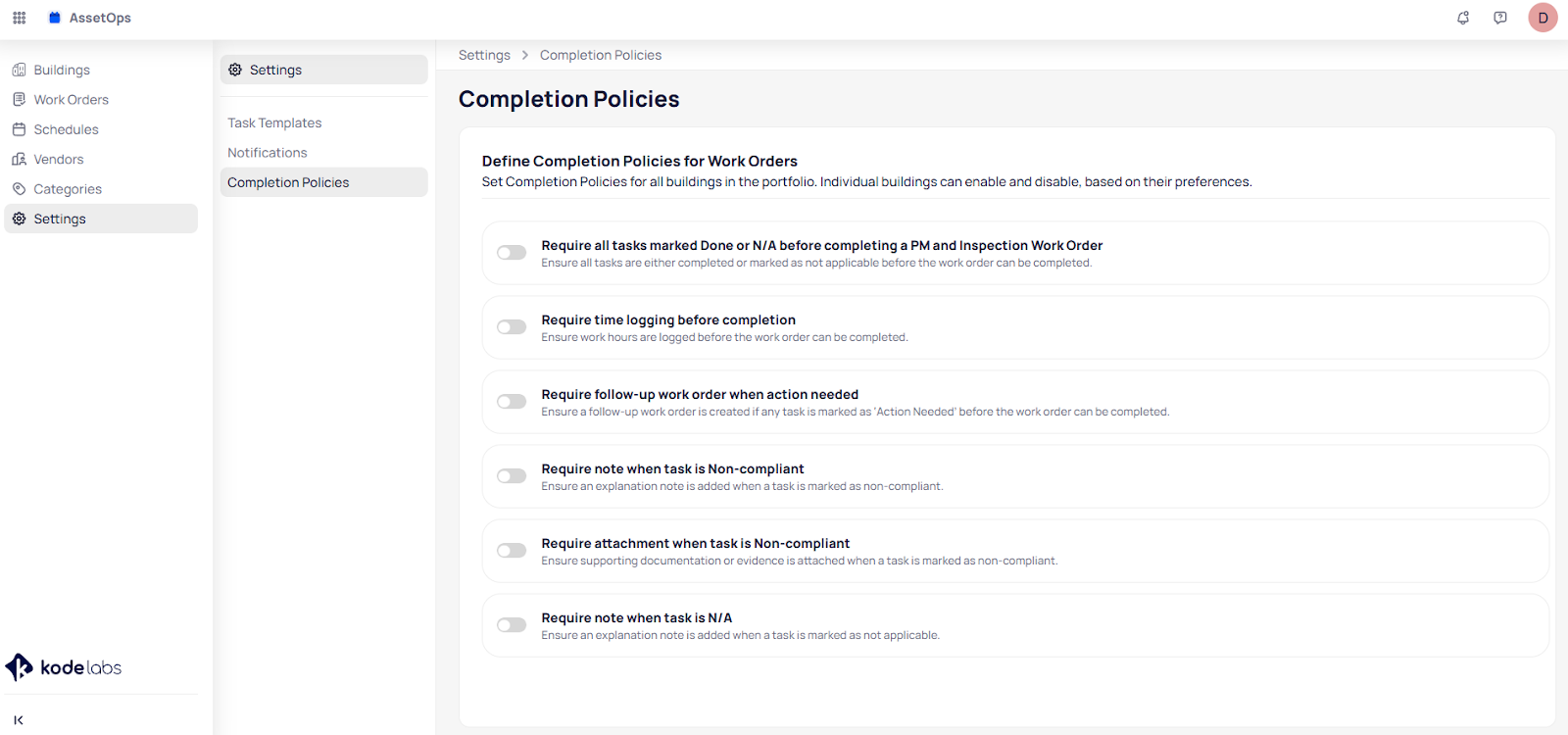The width and height of the screenshot is (1568, 735).
Task: Toggle the follow-up work order requirement
Action: (512, 402)
